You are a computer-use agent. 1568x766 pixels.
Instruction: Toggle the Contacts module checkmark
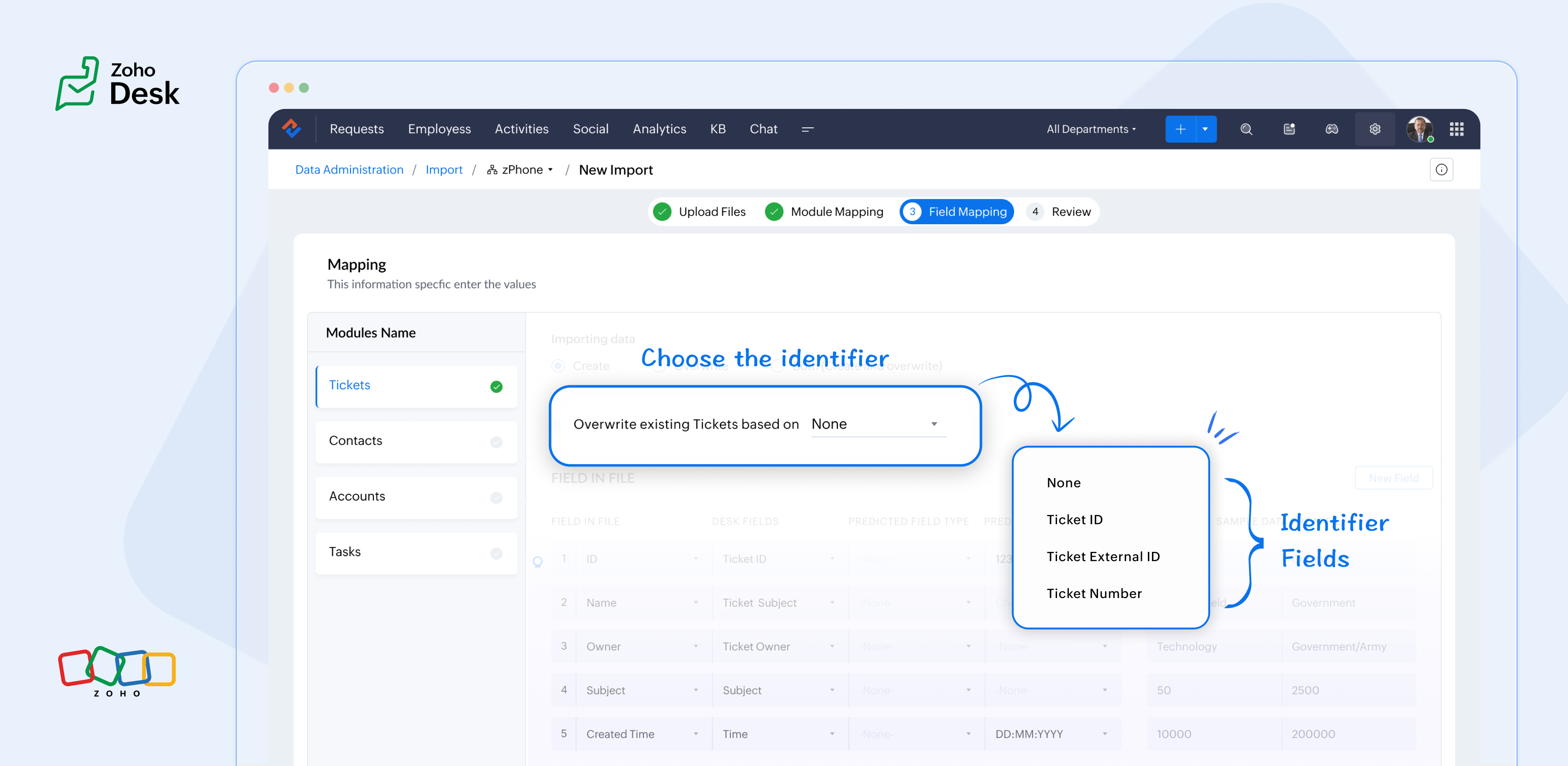coord(496,442)
